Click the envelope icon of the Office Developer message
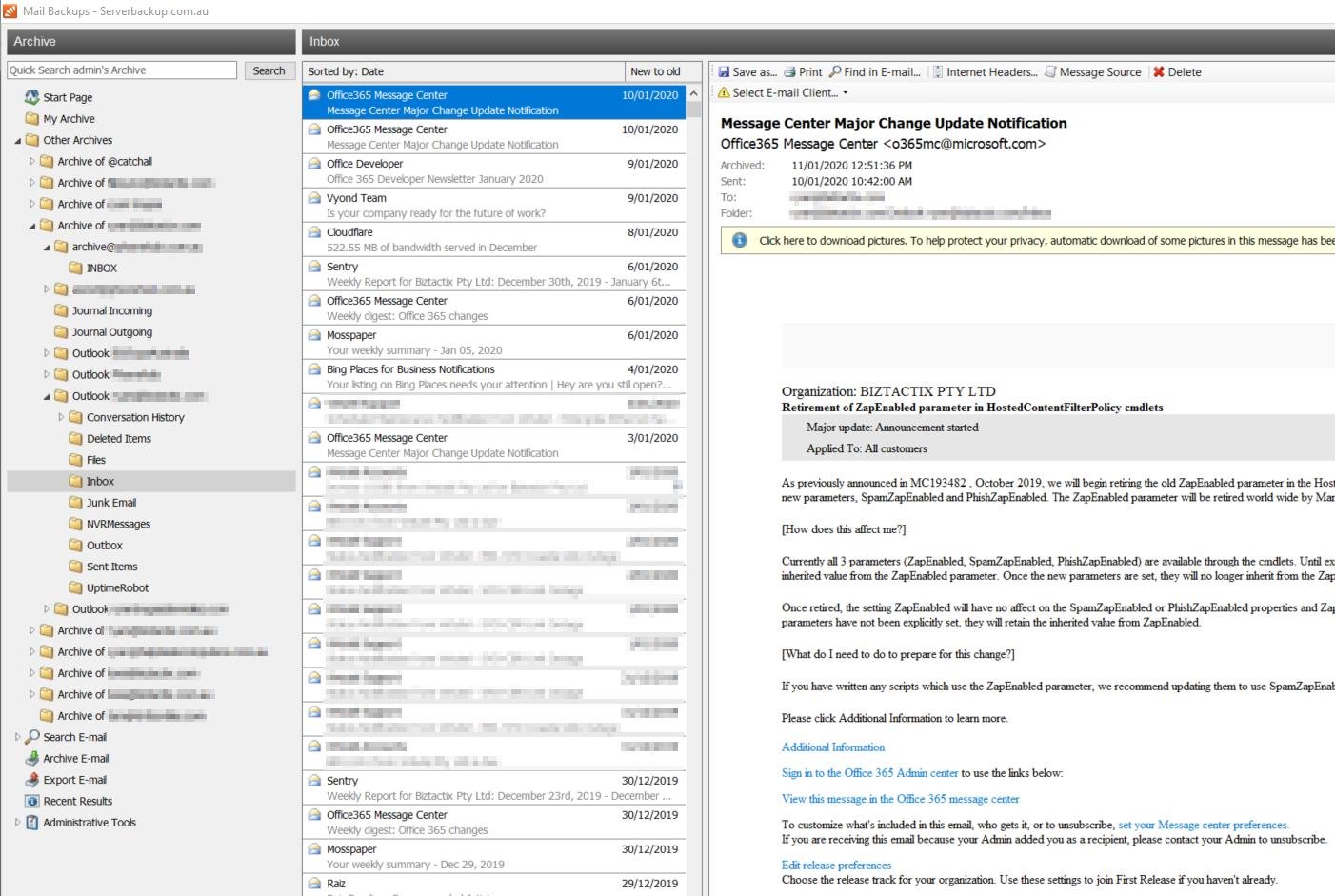 314,164
